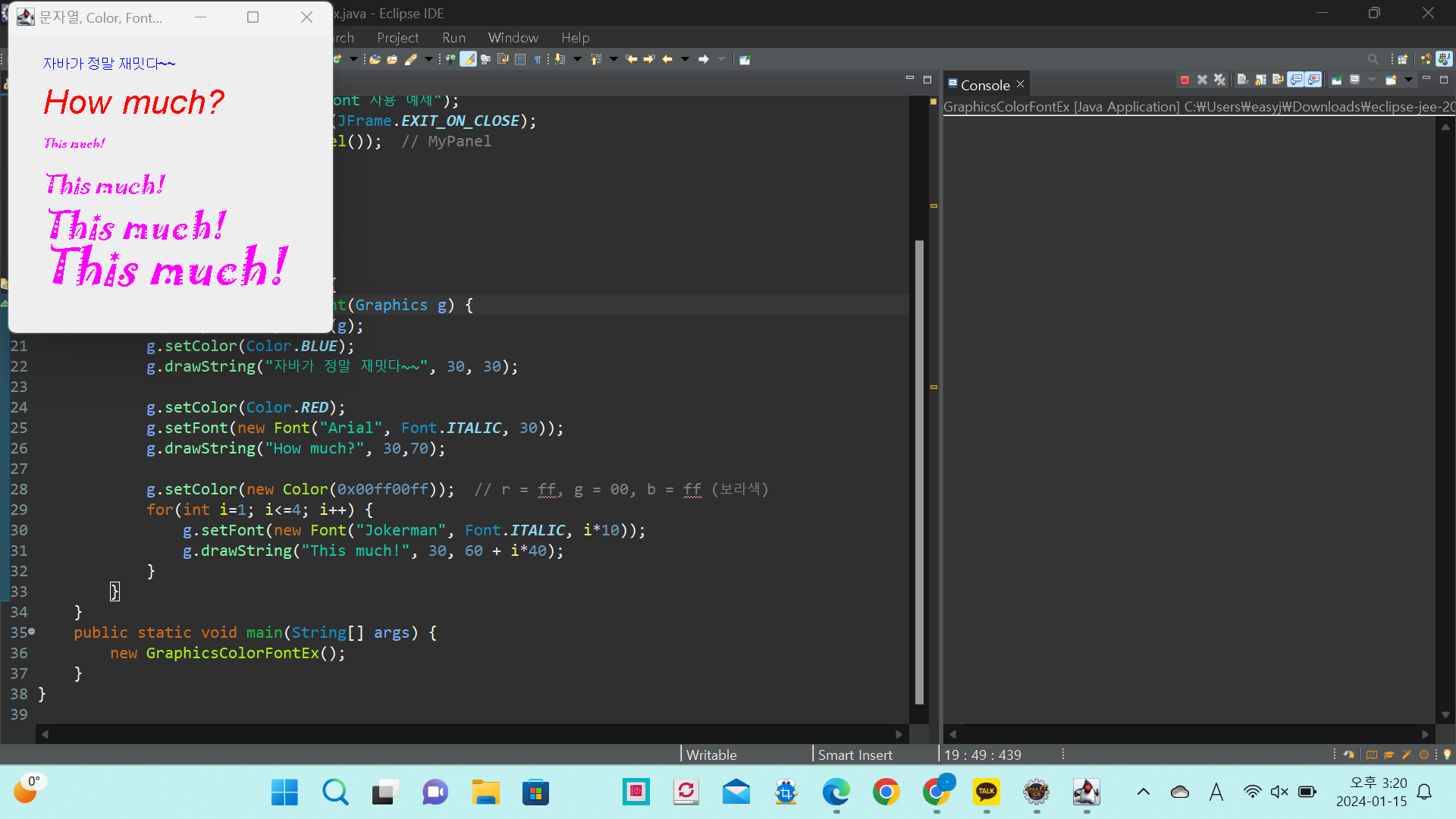Select the Console tab
The height and width of the screenshot is (819, 1456).
pos(984,85)
